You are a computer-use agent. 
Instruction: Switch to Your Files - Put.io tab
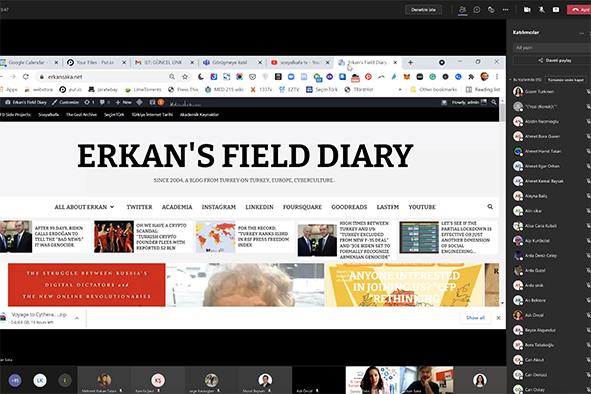click(95, 63)
